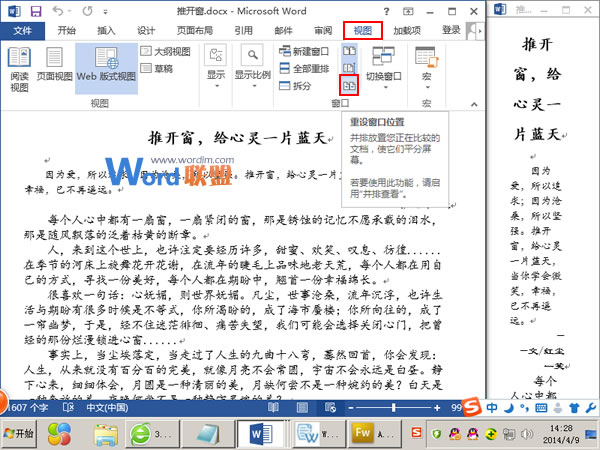Open the 宏 macros dropdown
This screenshot has height=450, width=600.
point(427,68)
